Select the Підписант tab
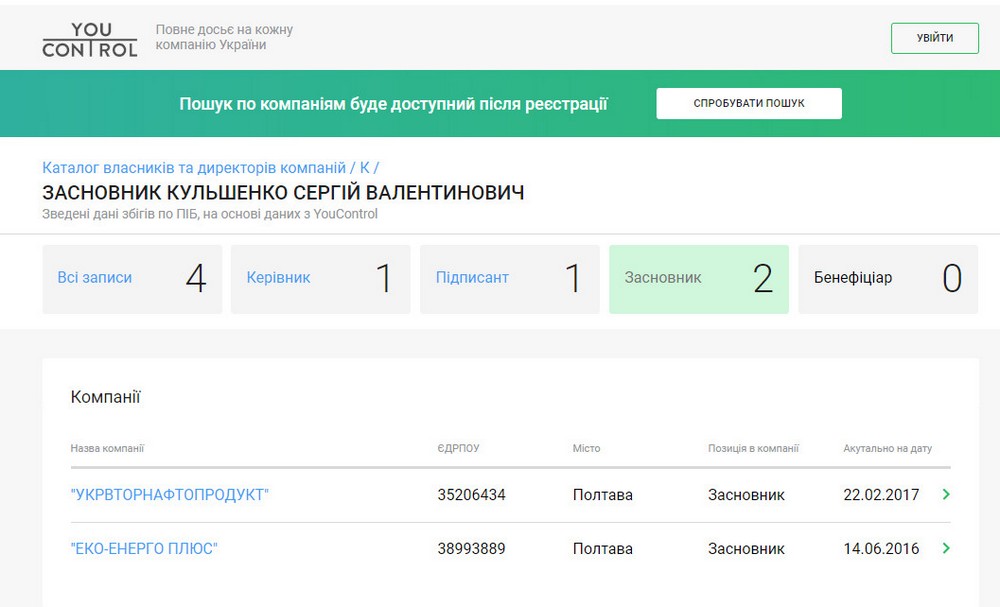The width and height of the screenshot is (1000, 607). 510,279
